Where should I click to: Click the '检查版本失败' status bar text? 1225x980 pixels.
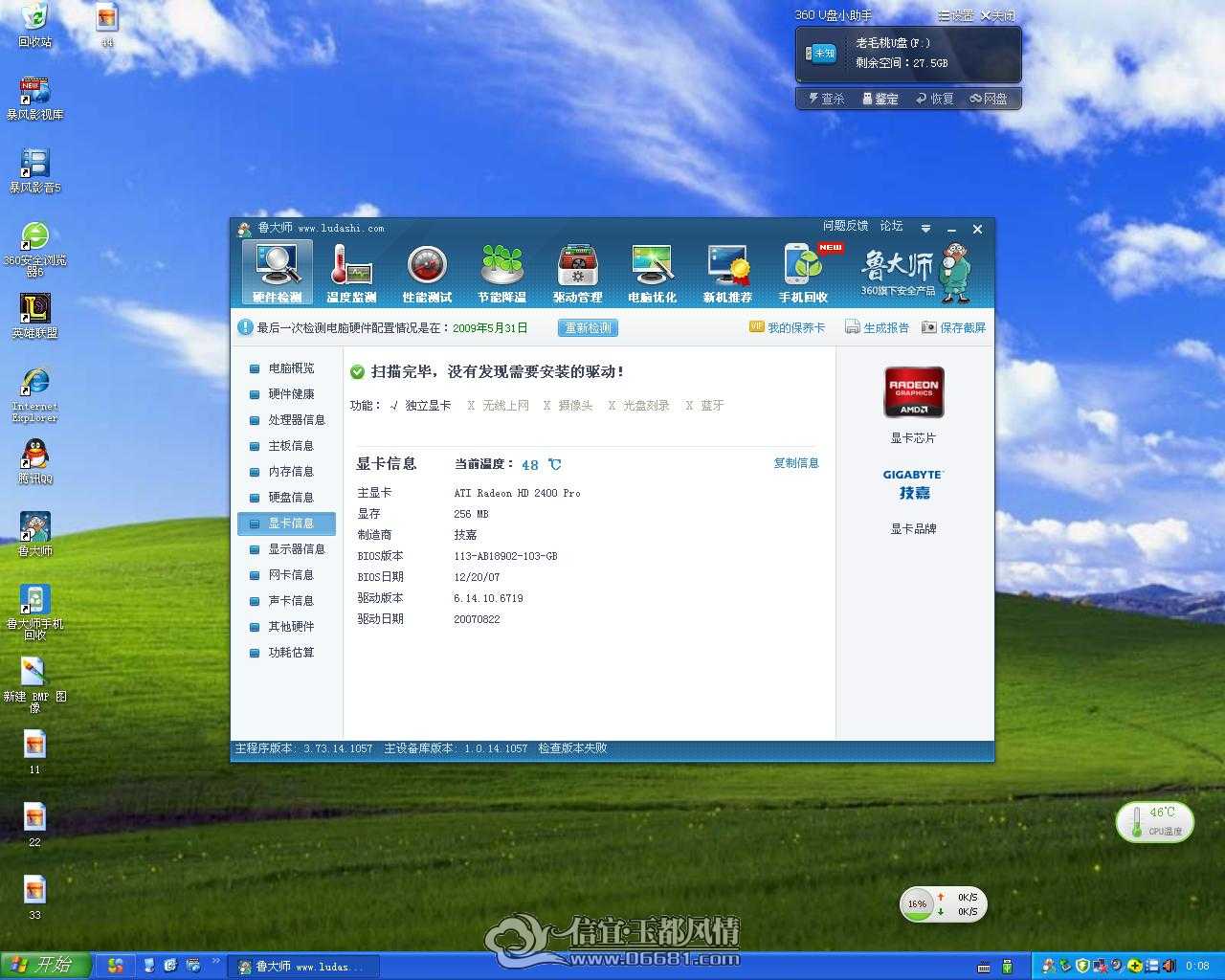(x=572, y=748)
